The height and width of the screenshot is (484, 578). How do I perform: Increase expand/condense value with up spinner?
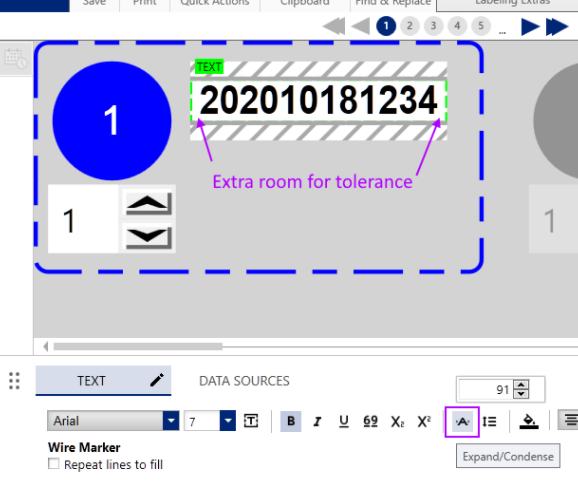(521, 385)
